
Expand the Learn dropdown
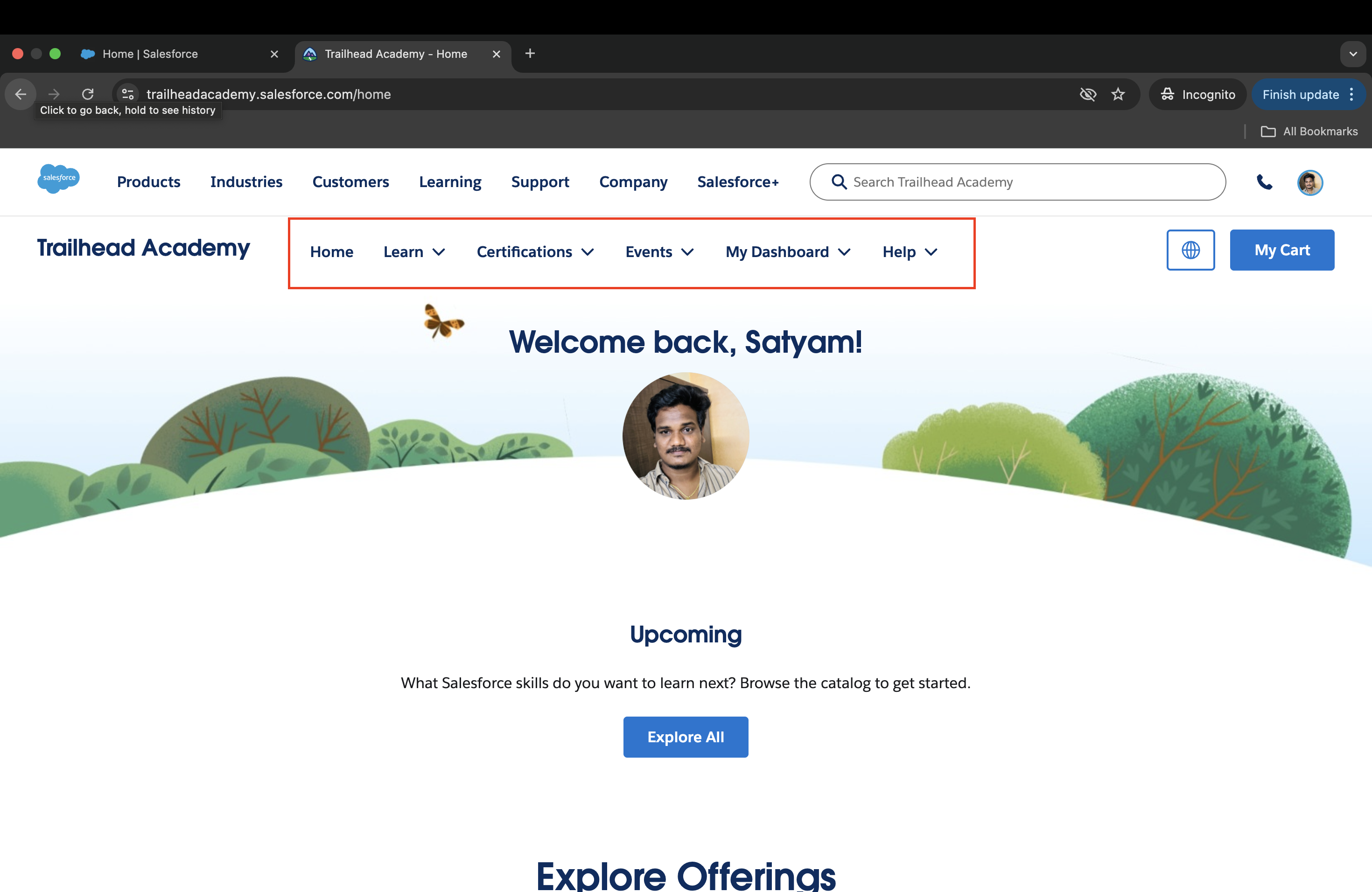click(414, 252)
